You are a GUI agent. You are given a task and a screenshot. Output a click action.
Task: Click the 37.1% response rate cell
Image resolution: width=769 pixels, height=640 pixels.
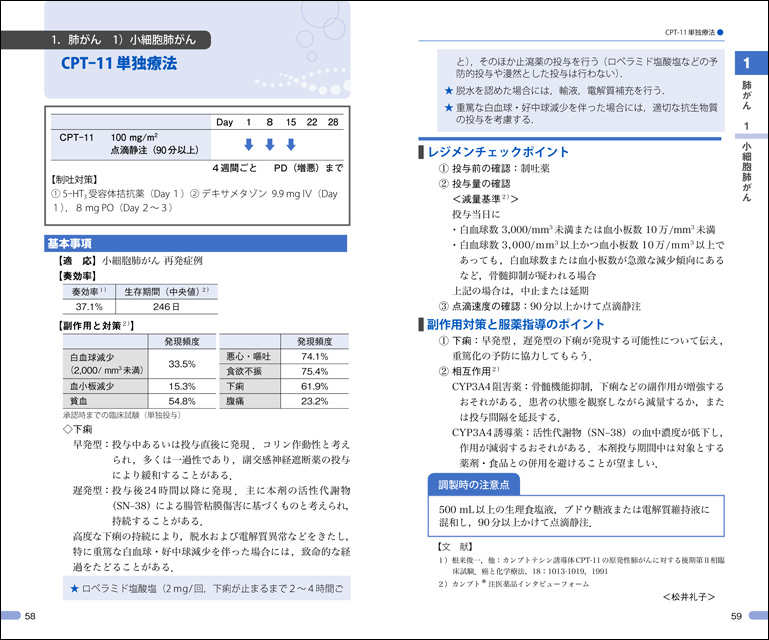tap(89, 306)
